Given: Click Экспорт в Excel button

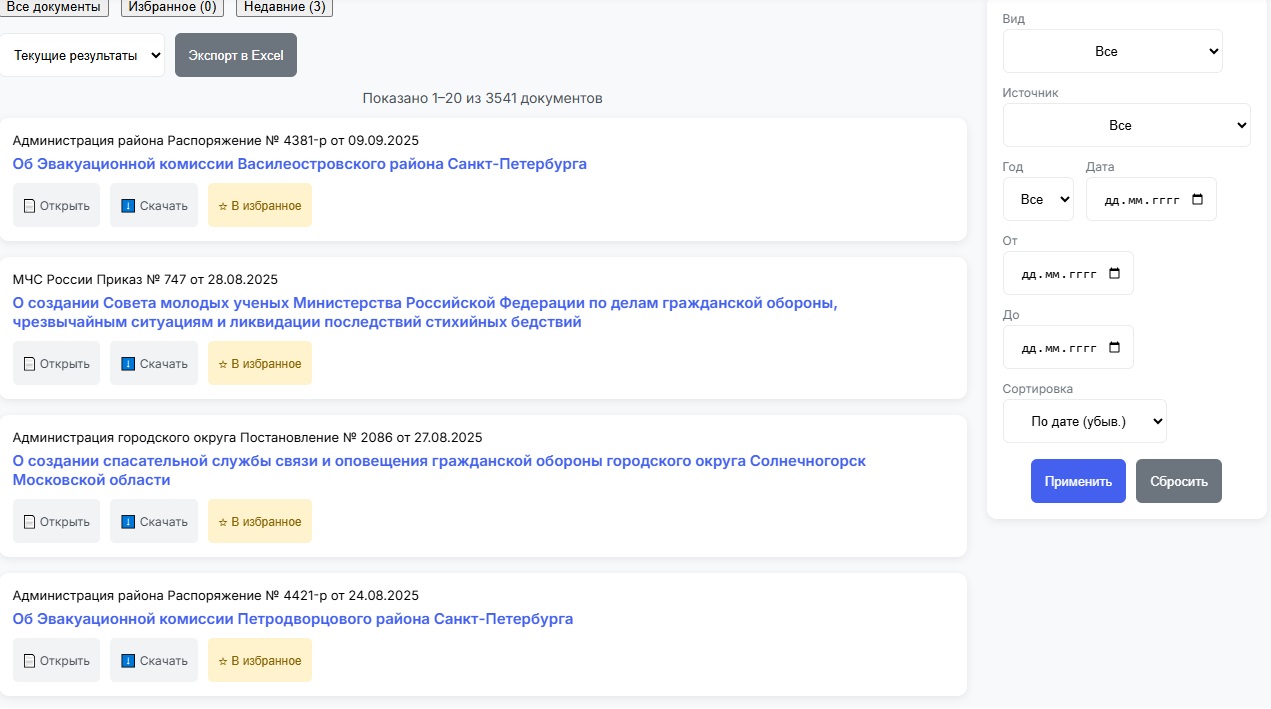Looking at the screenshot, I should (x=236, y=56).
